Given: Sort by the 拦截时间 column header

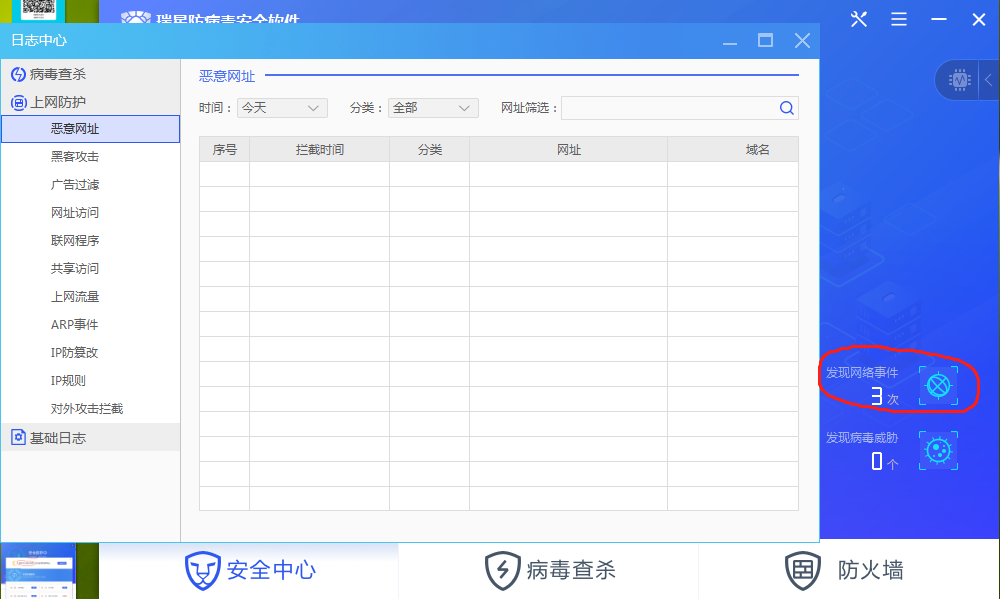Looking at the screenshot, I should pyautogui.click(x=320, y=149).
